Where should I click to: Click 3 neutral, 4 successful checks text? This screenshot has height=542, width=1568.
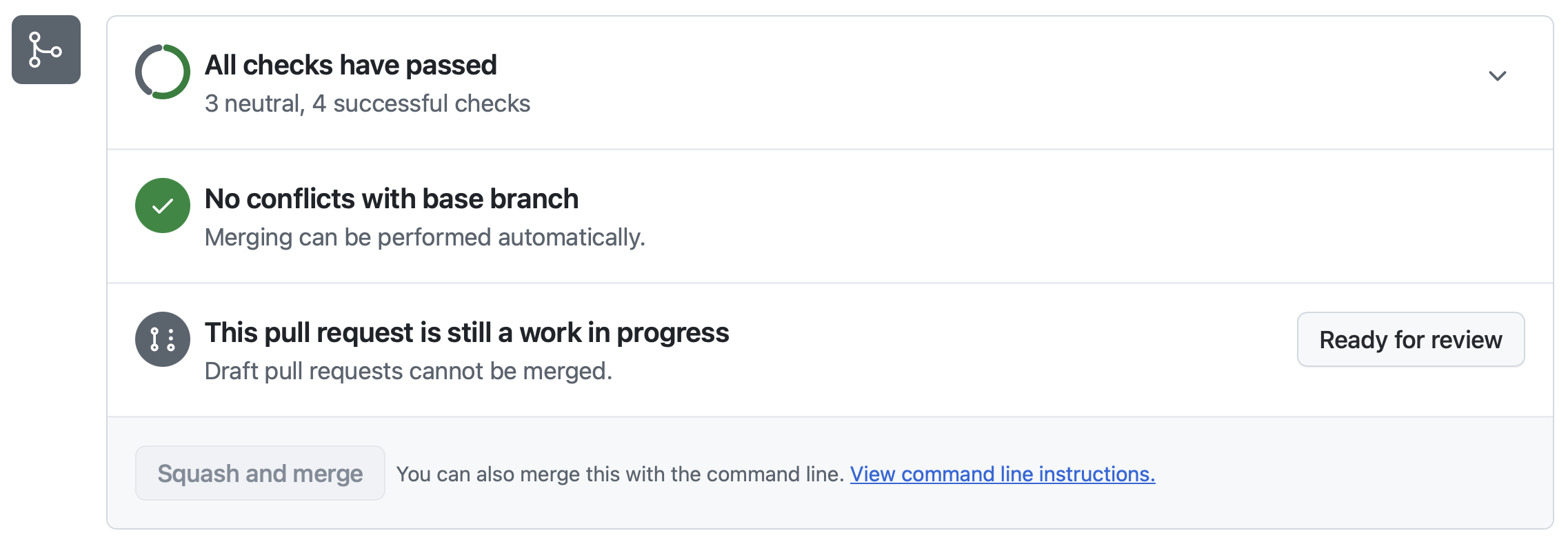coord(368,103)
